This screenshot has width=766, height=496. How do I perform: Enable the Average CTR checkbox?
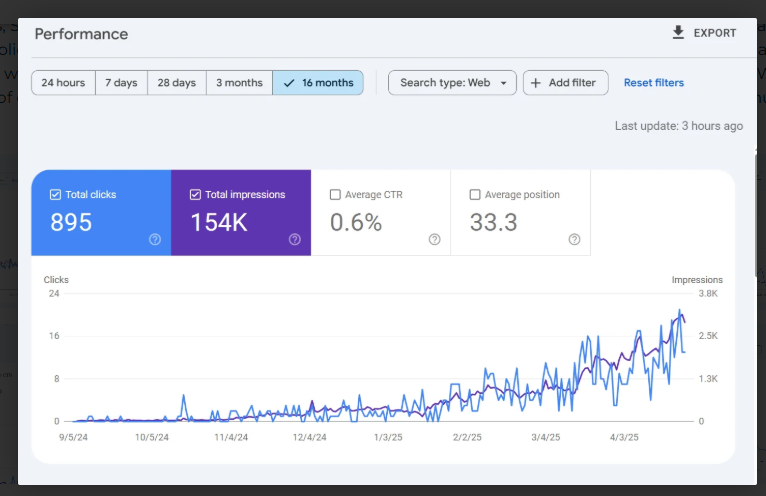click(x=335, y=194)
